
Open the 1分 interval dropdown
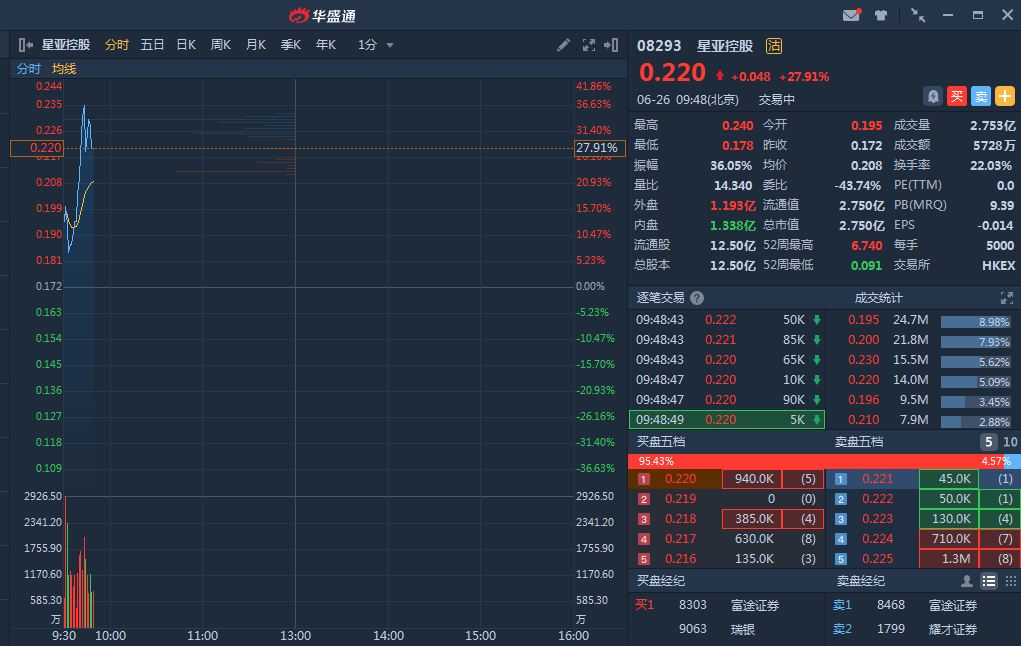pos(376,45)
